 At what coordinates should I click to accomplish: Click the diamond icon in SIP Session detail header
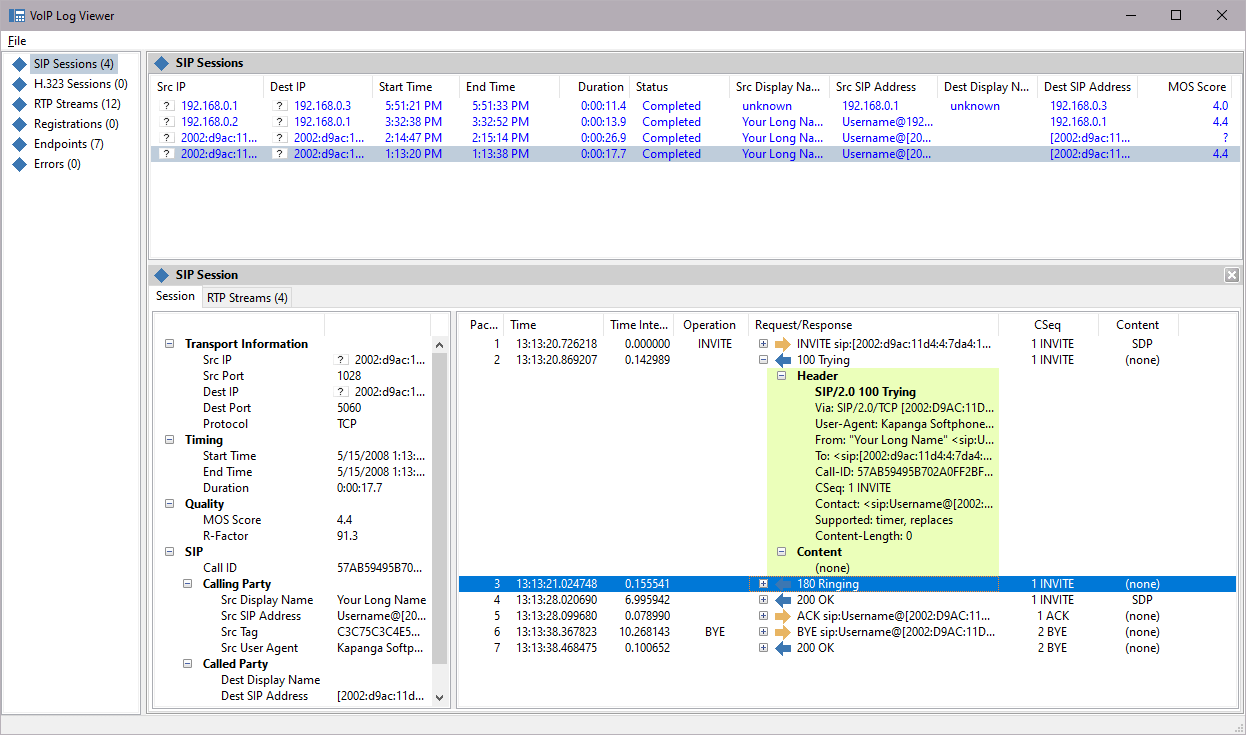(162, 275)
